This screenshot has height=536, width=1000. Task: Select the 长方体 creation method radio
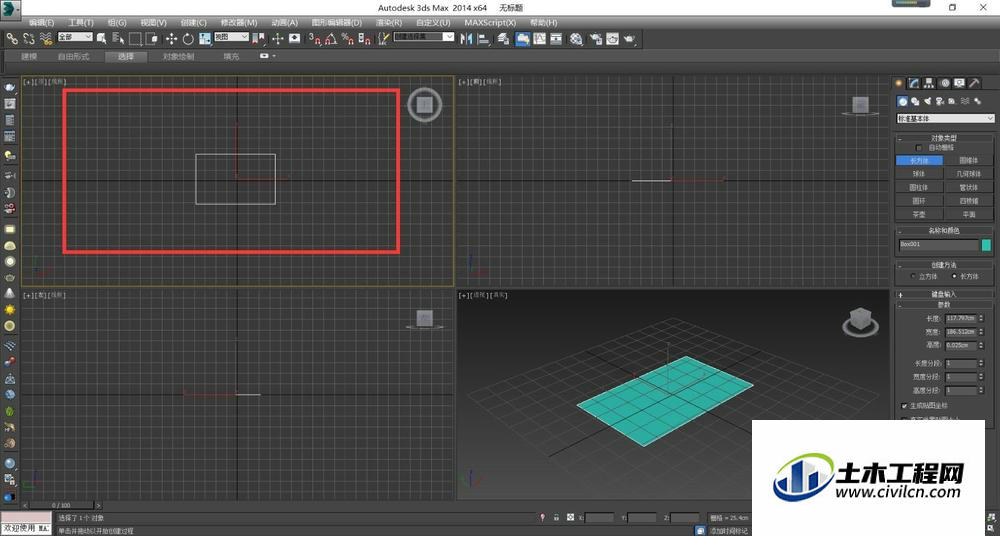coord(954,276)
